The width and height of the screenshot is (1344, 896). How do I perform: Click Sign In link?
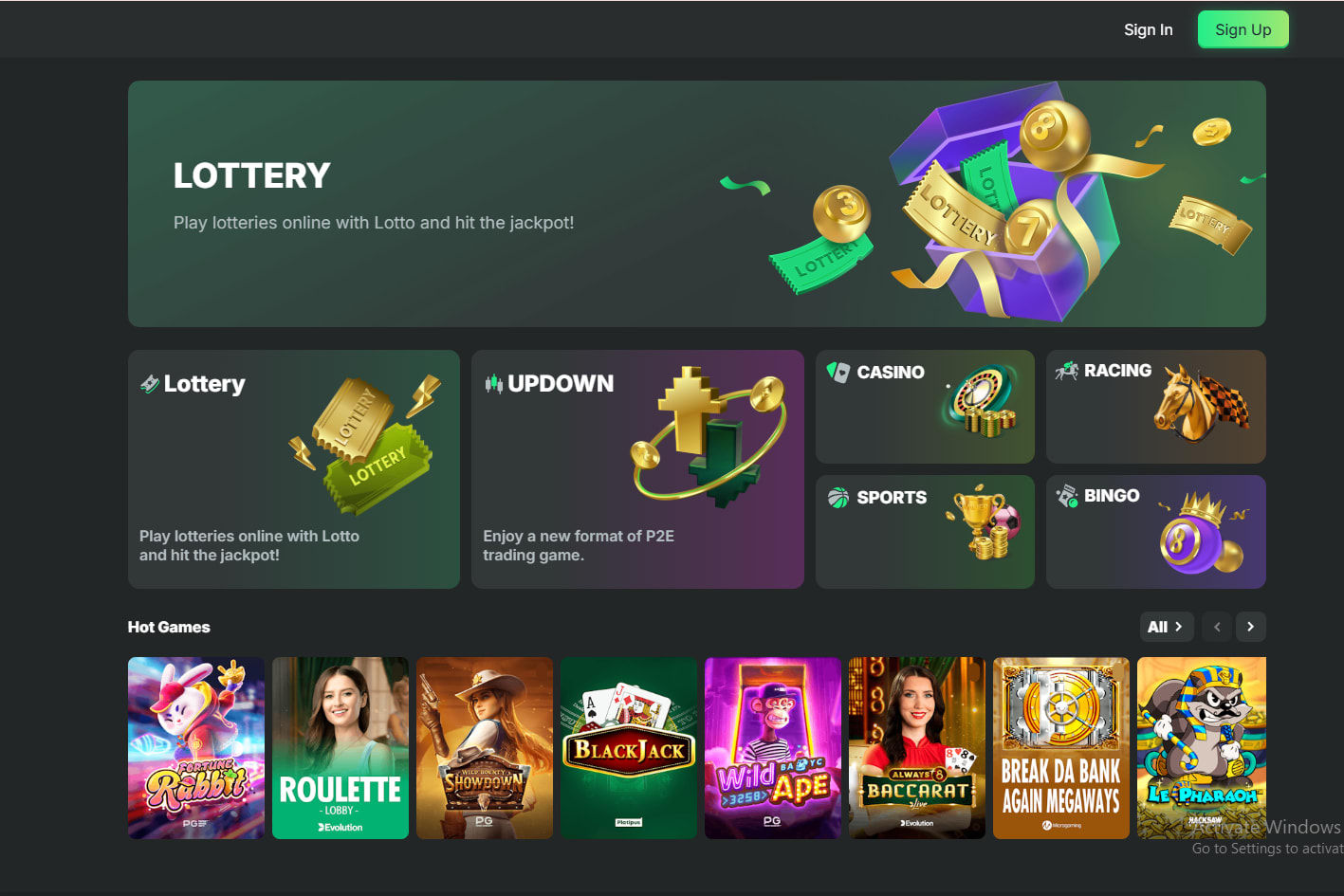(1148, 29)
